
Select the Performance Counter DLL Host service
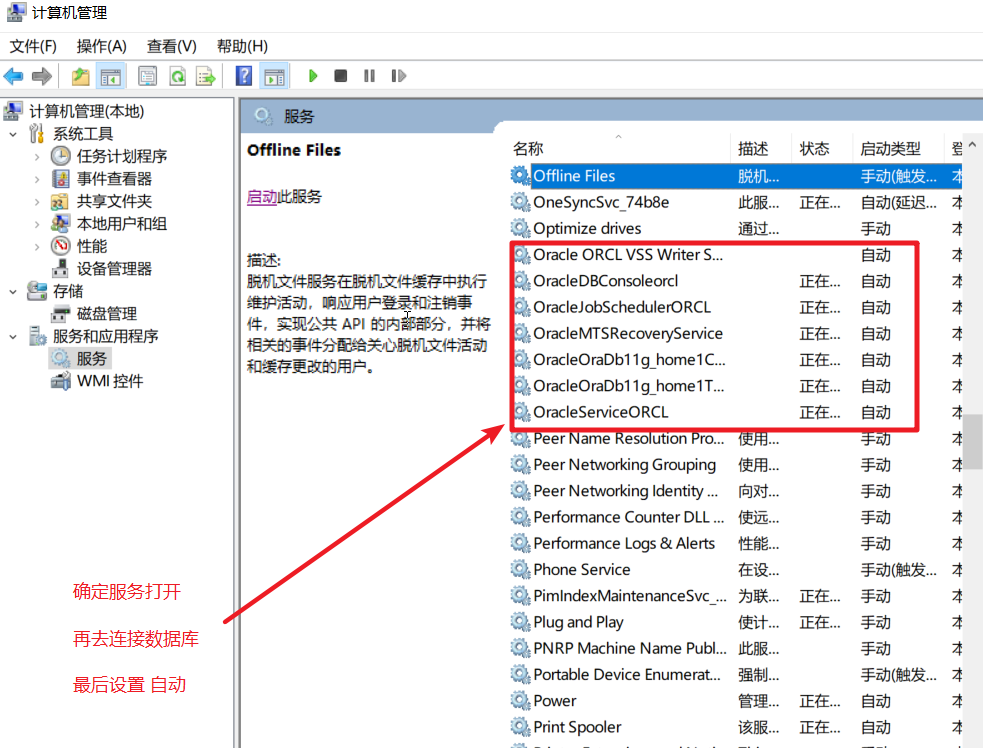736,517
